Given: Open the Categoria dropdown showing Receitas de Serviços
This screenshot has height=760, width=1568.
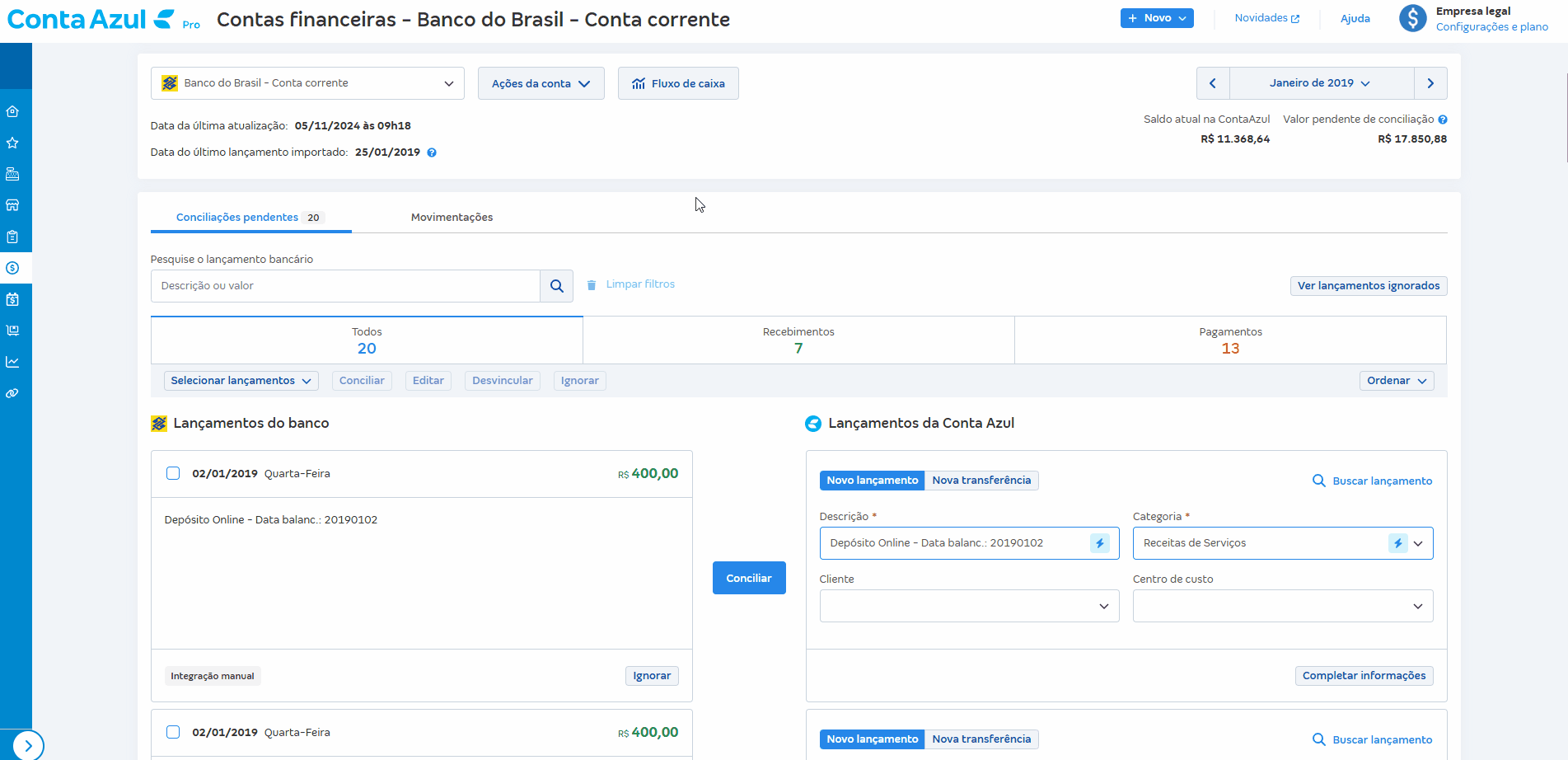Looking at the screenshot, I should (1419, 542).
